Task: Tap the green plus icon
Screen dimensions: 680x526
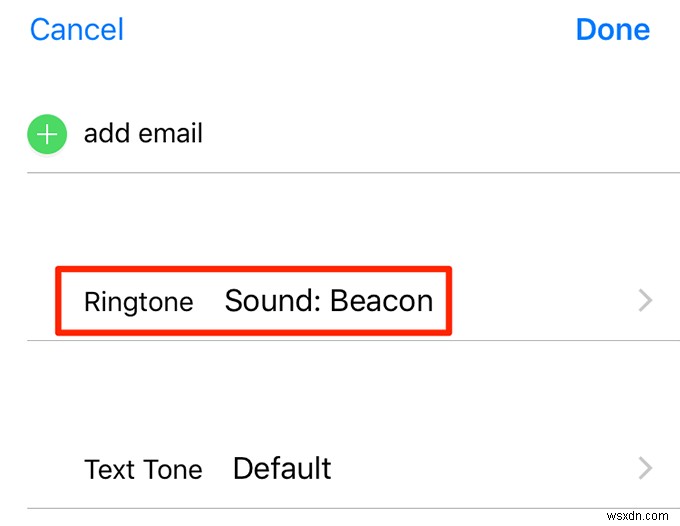Action: coord(47,134)
